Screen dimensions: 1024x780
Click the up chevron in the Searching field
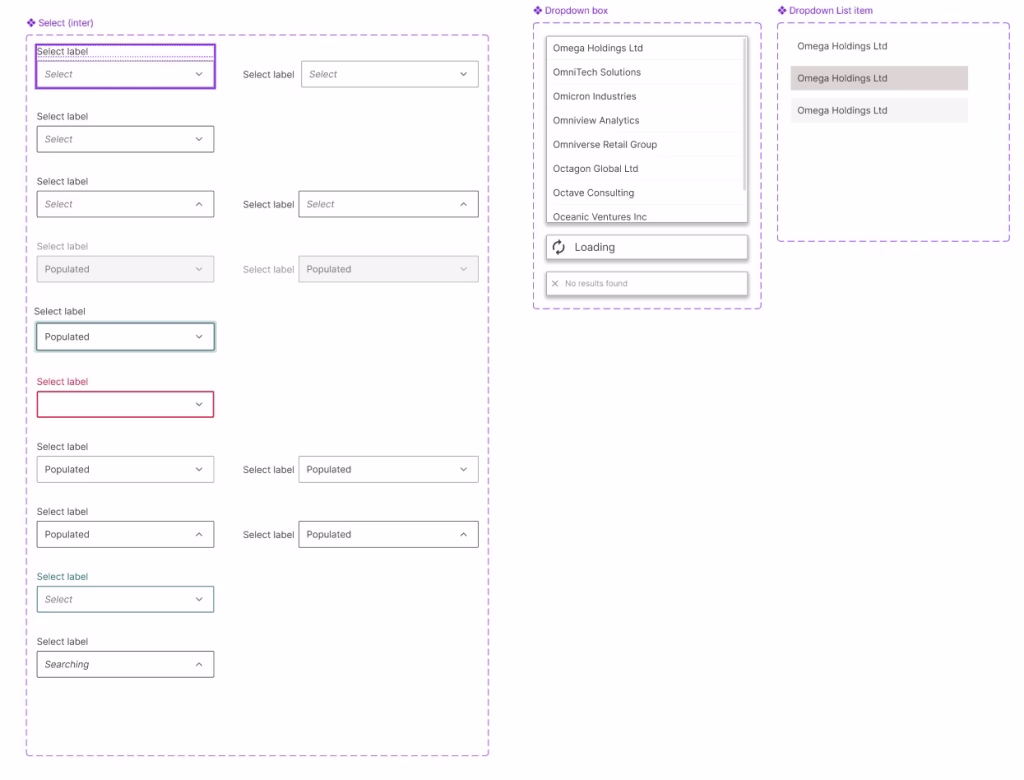(x=198, y=664)
